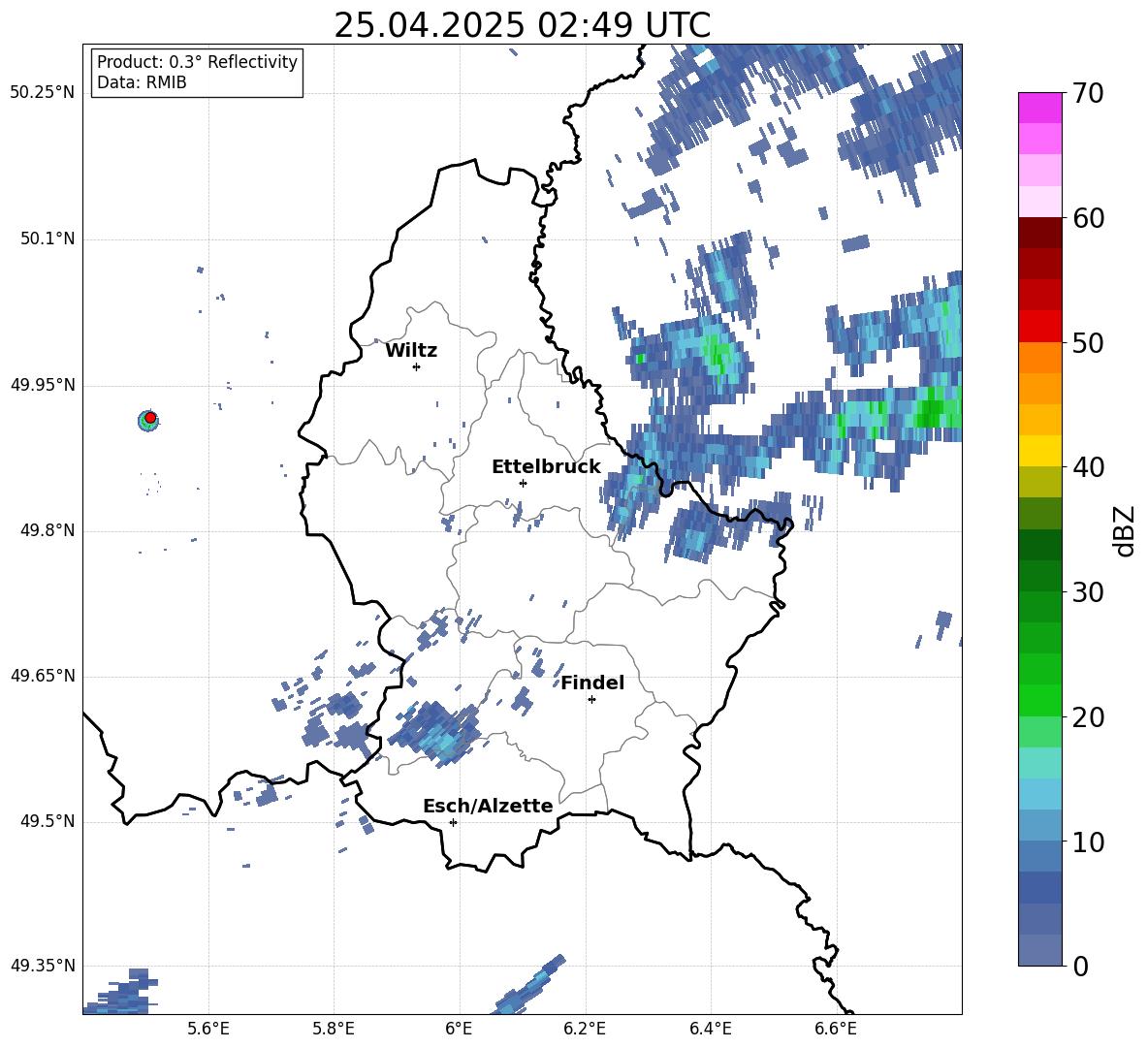Pick the orange colorbar segment below 50
The width and height of the screenshot is (1148, 1048).
[1039, 358]
